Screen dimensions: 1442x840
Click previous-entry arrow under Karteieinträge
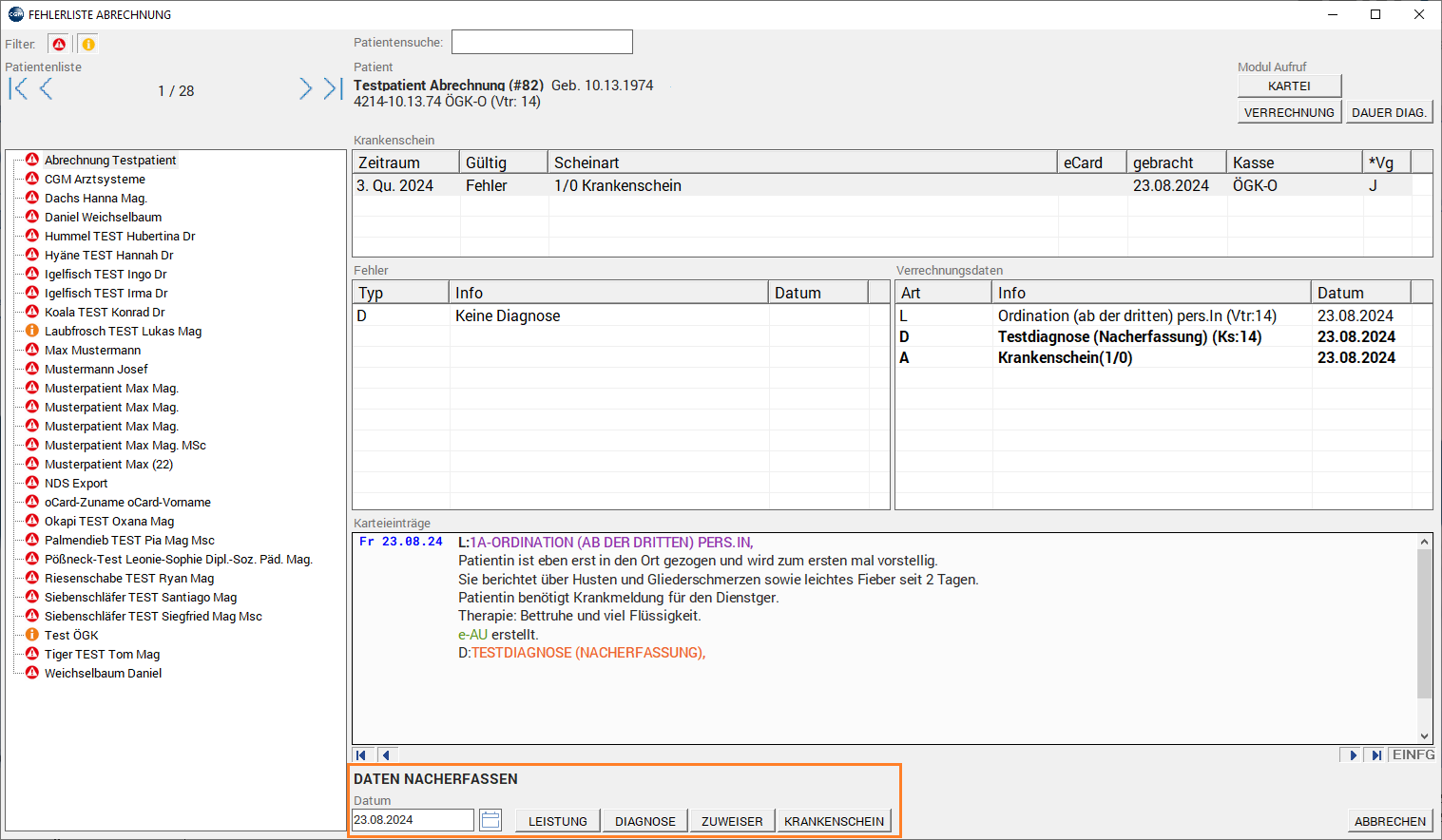[x=385, y=755]
